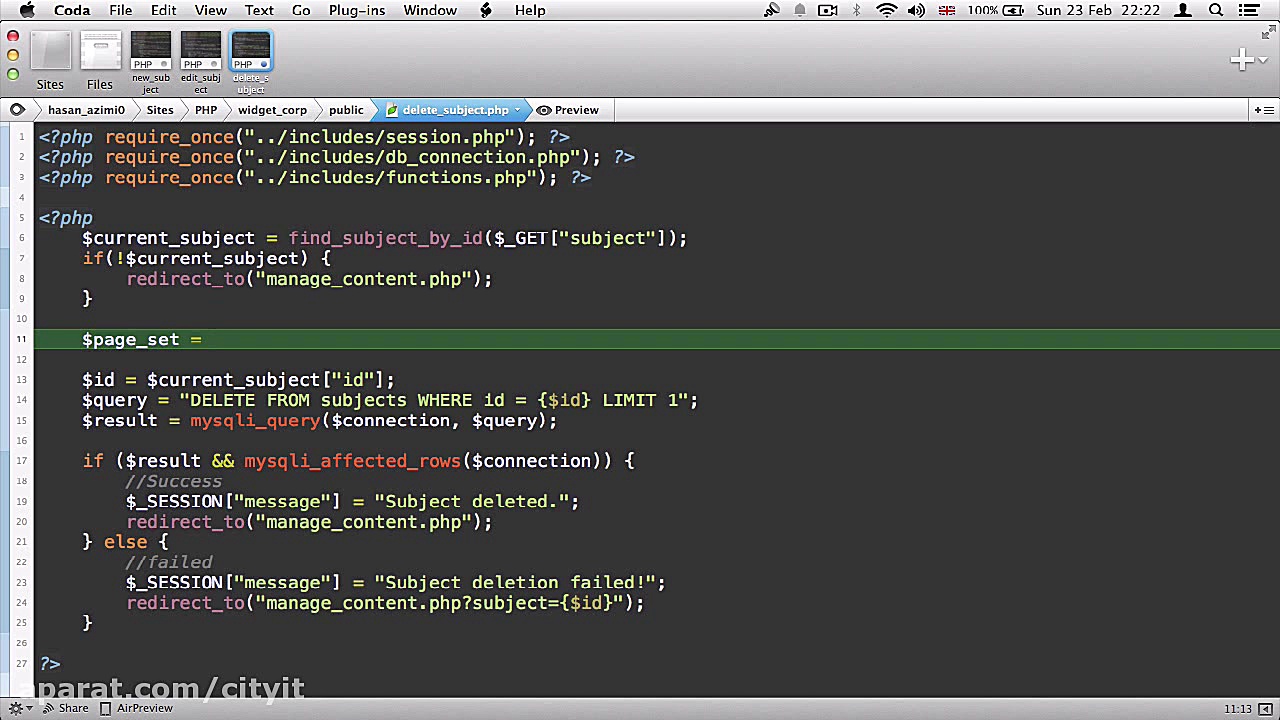The height and width of the screenshot is (720, 1280).
Task: Open the Apple menu
Action: point(27,10)
